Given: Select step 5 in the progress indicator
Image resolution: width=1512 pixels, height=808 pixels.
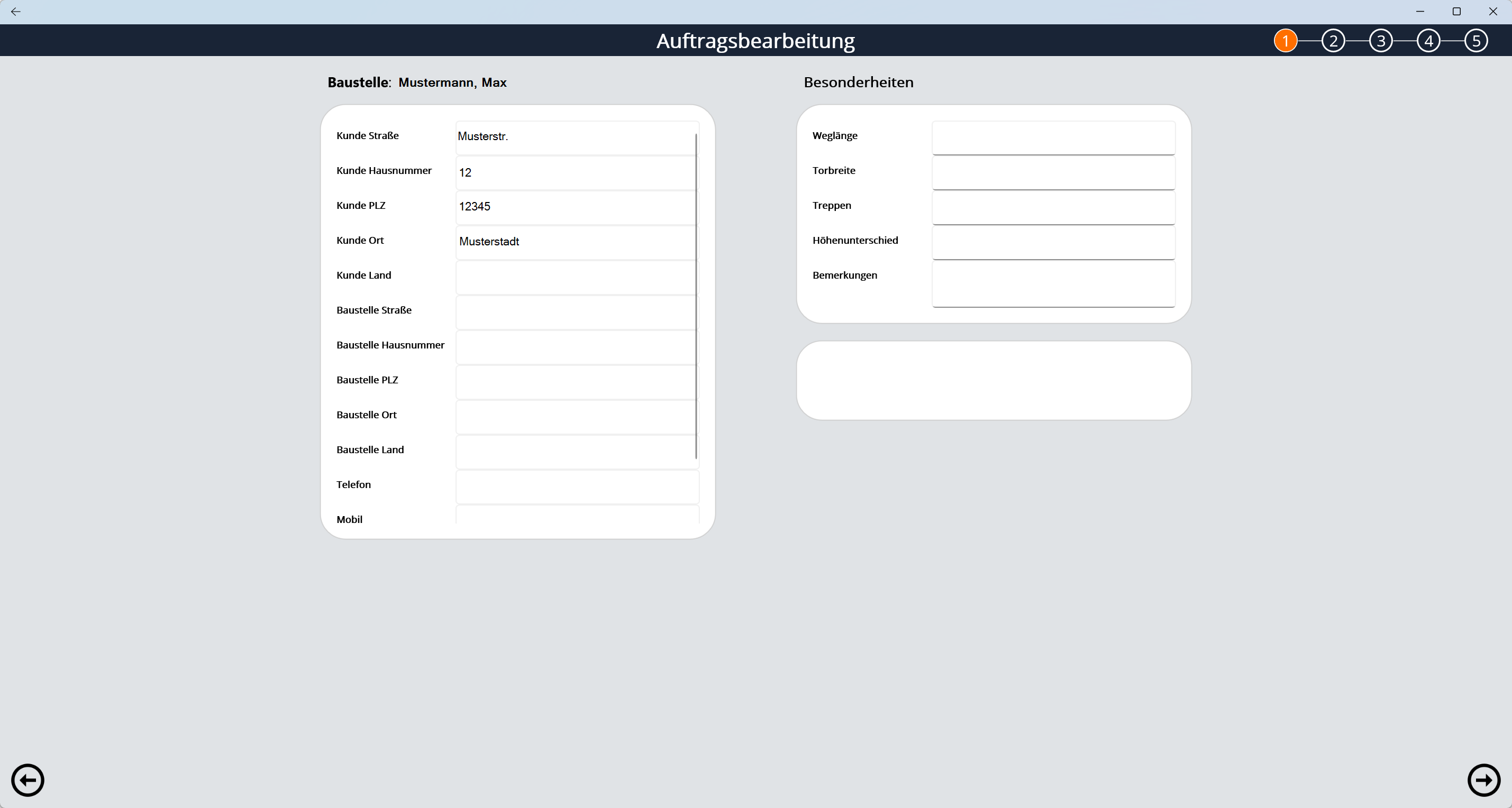Looking at the screenshot, I should tap(1477, 40).
